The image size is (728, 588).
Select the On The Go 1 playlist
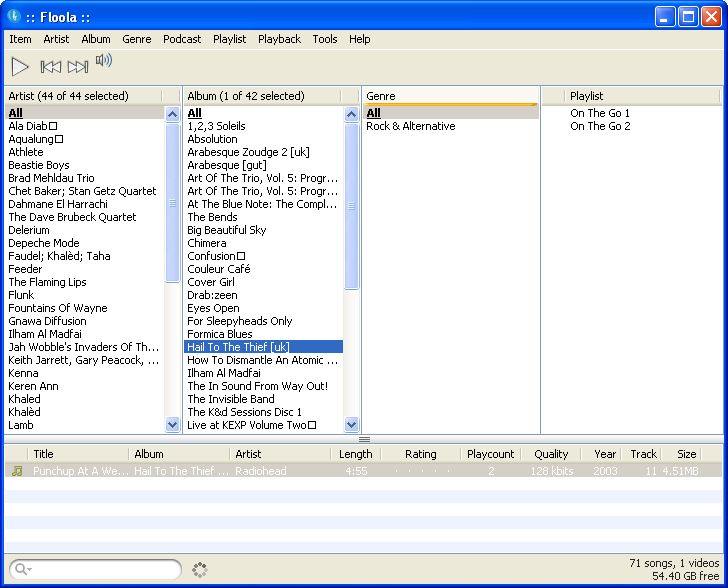pos(600,113)
